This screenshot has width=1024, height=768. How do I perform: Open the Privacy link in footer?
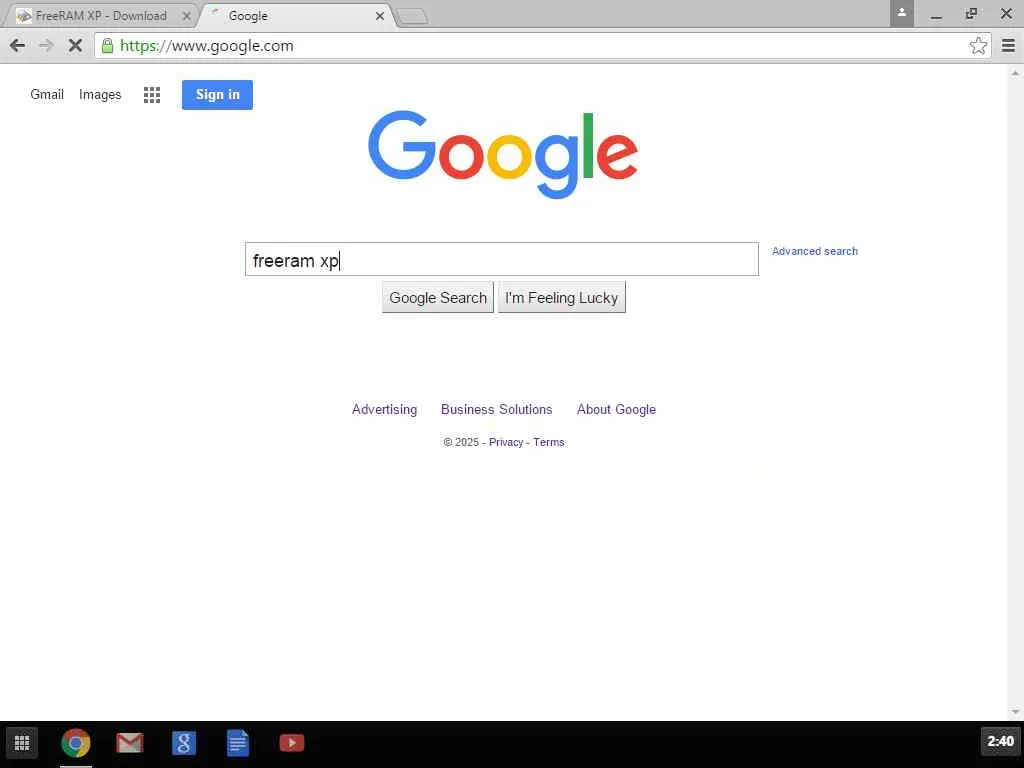[506, 442]
